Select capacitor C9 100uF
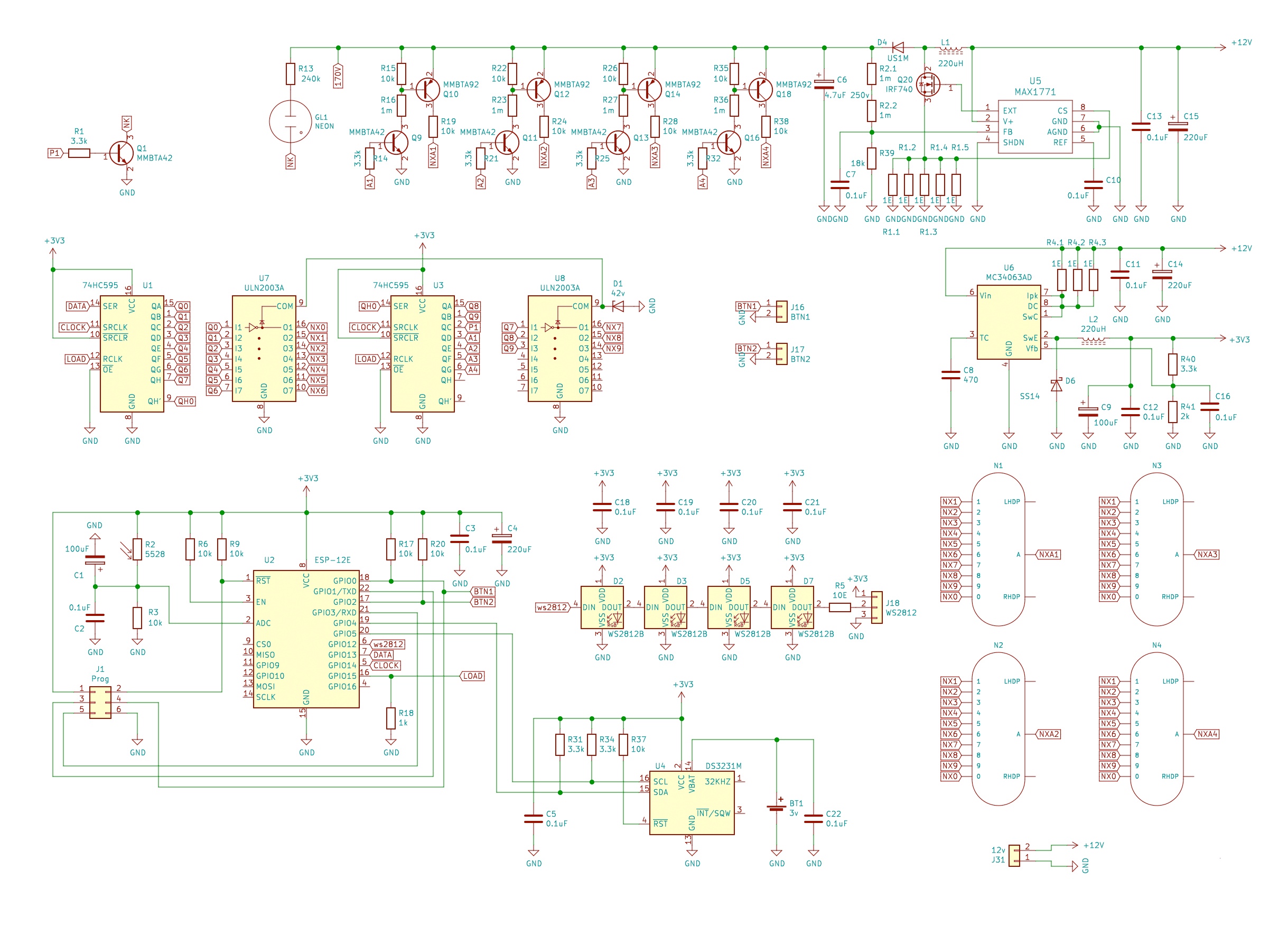 (x=1088, y=411)
